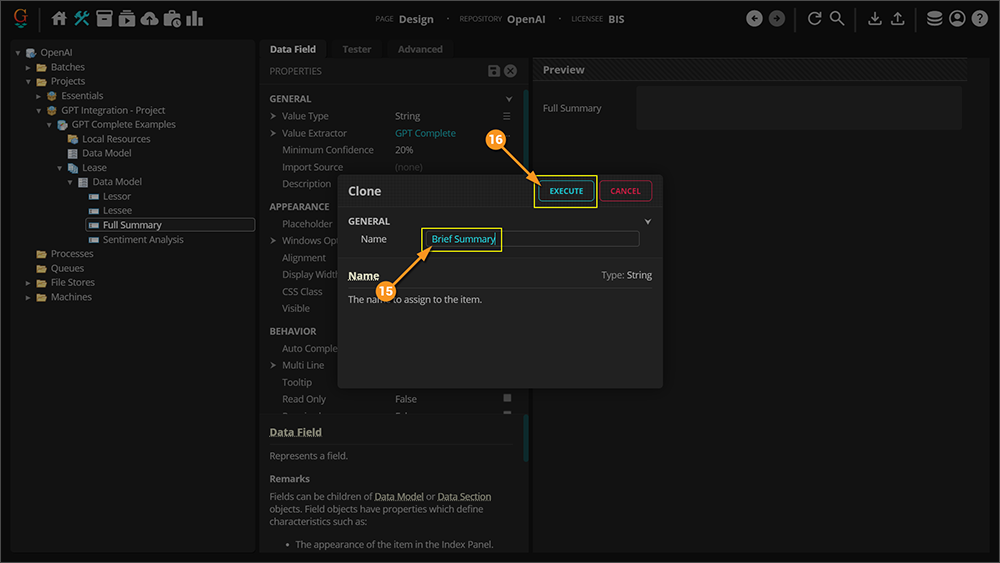This screenshot has height=563, width=1000.
Task: Select Sentiment Analysis field in tree
Action: point(143,240)
